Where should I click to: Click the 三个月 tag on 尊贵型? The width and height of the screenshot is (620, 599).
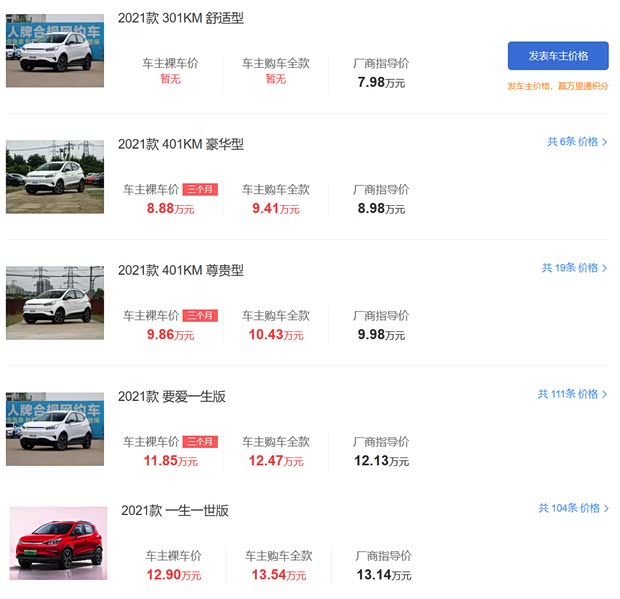200,316
